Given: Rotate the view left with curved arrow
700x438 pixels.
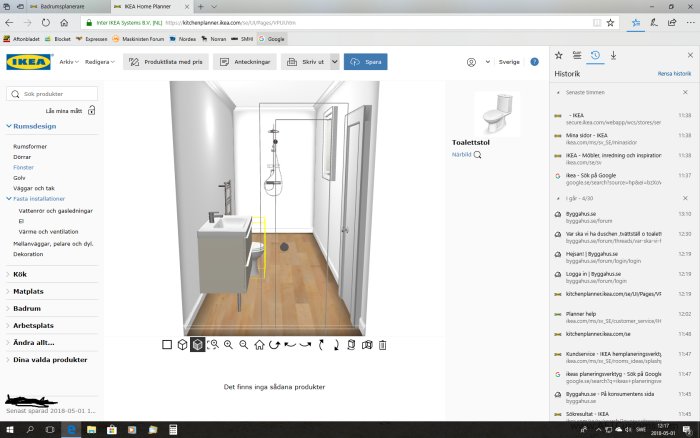Looking at the screenshot, I should [x=290, y=345].
